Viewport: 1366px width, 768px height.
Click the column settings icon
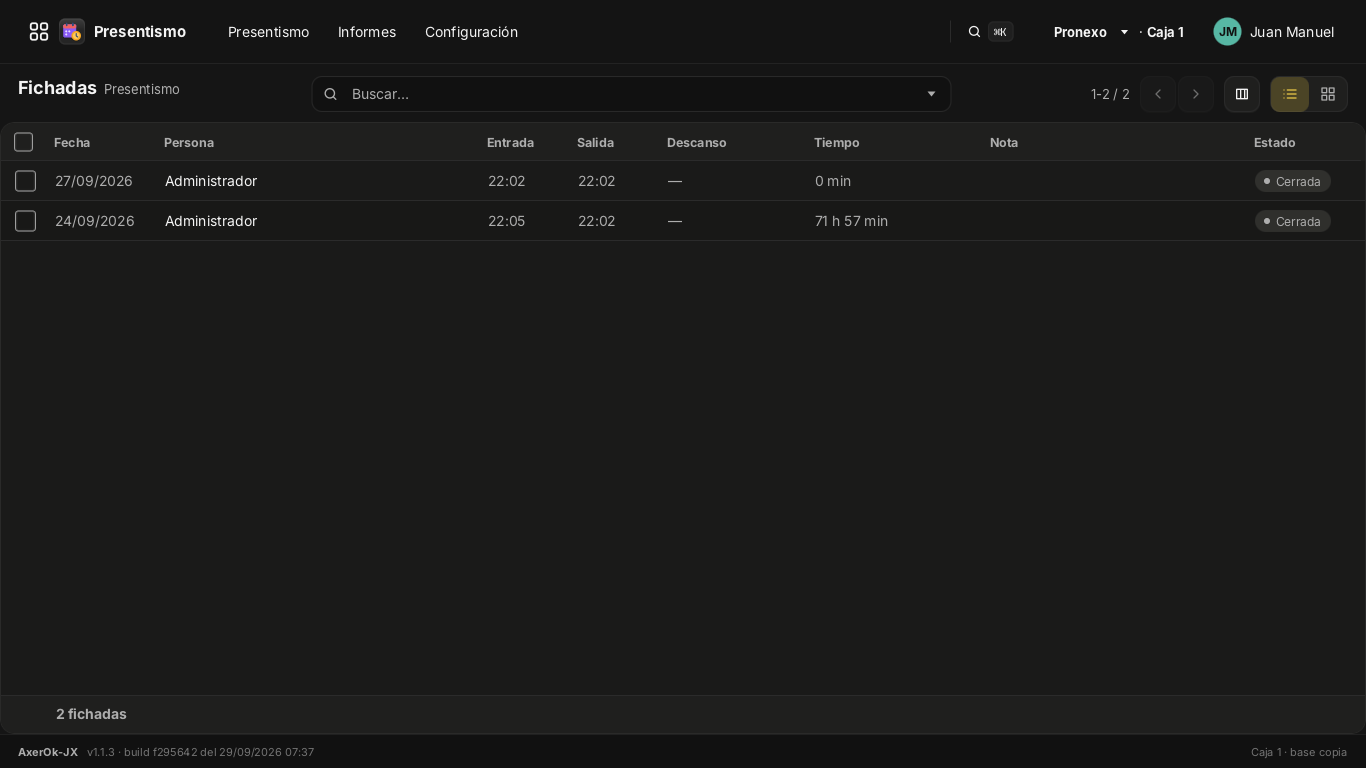pos(1242,94)
